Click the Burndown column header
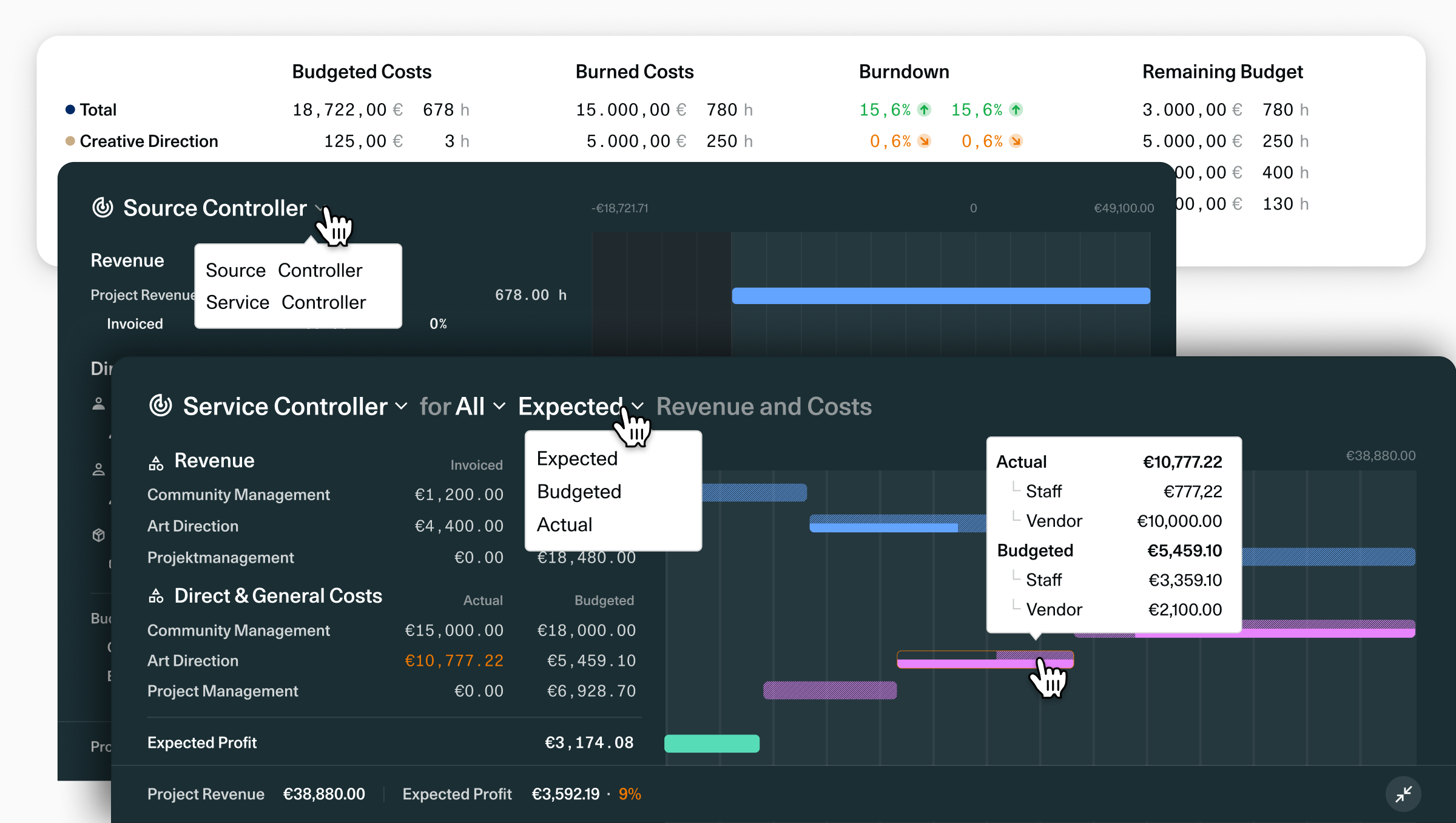 pyautogui.click(x=904, y=72)
